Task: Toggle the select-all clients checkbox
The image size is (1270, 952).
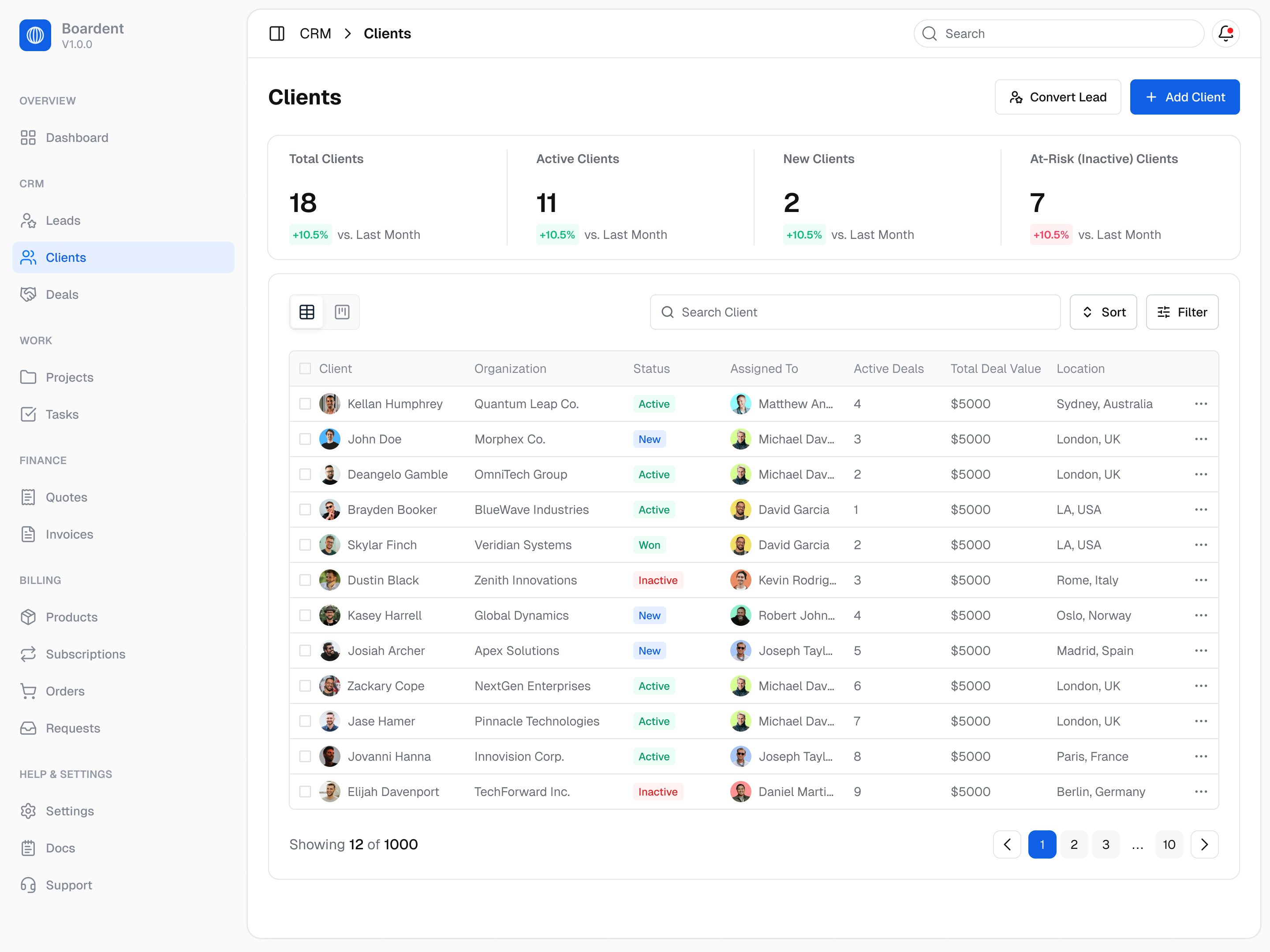Action: click(305, 368)
